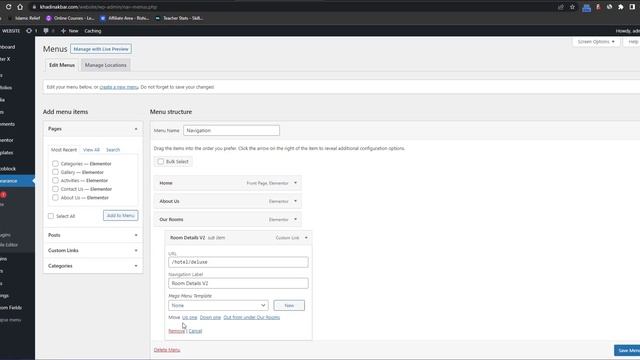Click Manage with Live Preview button
This screenshot has height=360, width=640.
(101, 49)
